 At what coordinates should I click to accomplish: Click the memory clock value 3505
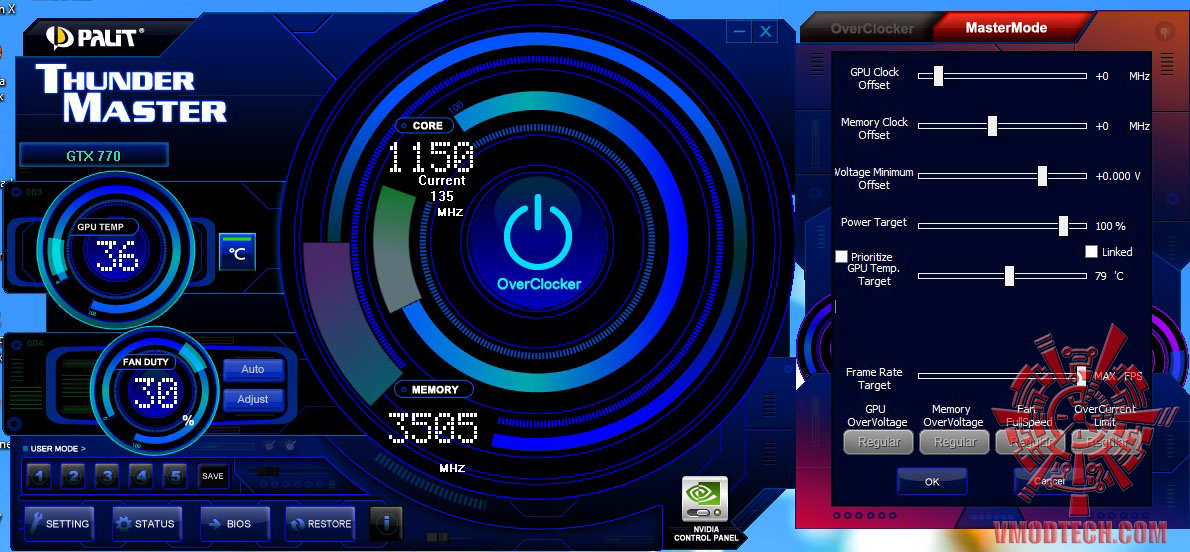tap(433, 428)
